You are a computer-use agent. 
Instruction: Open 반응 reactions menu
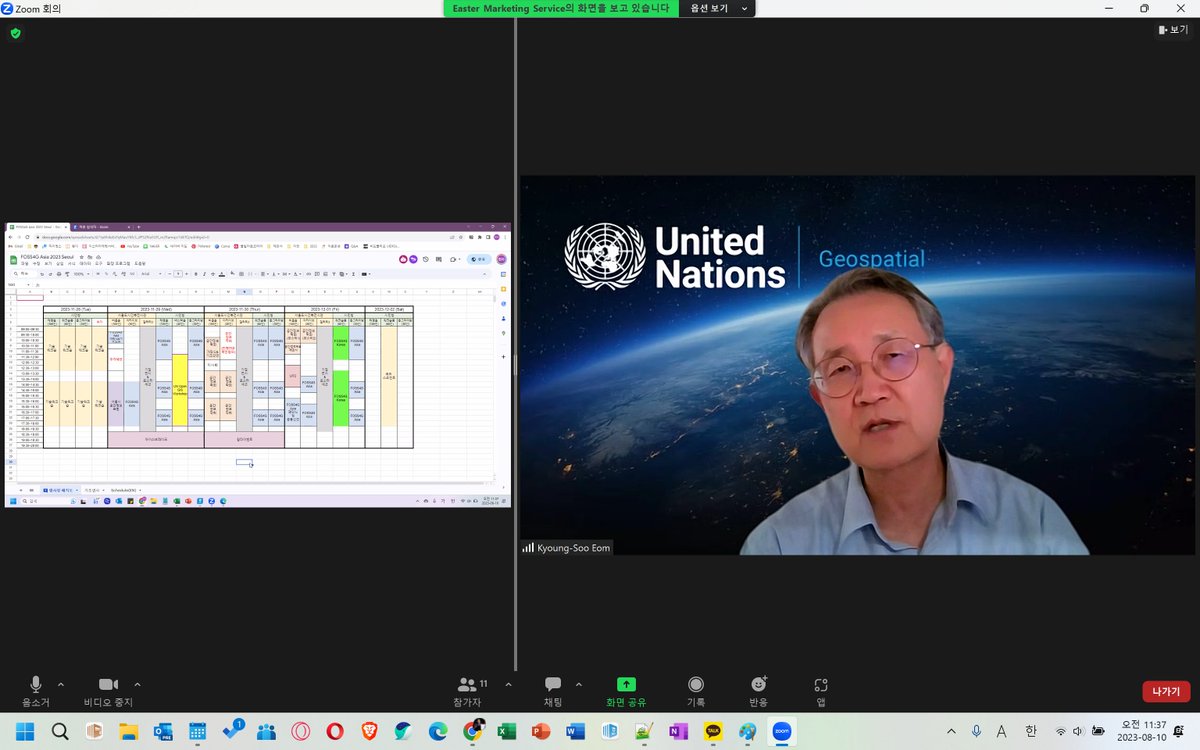click(759, 691)
